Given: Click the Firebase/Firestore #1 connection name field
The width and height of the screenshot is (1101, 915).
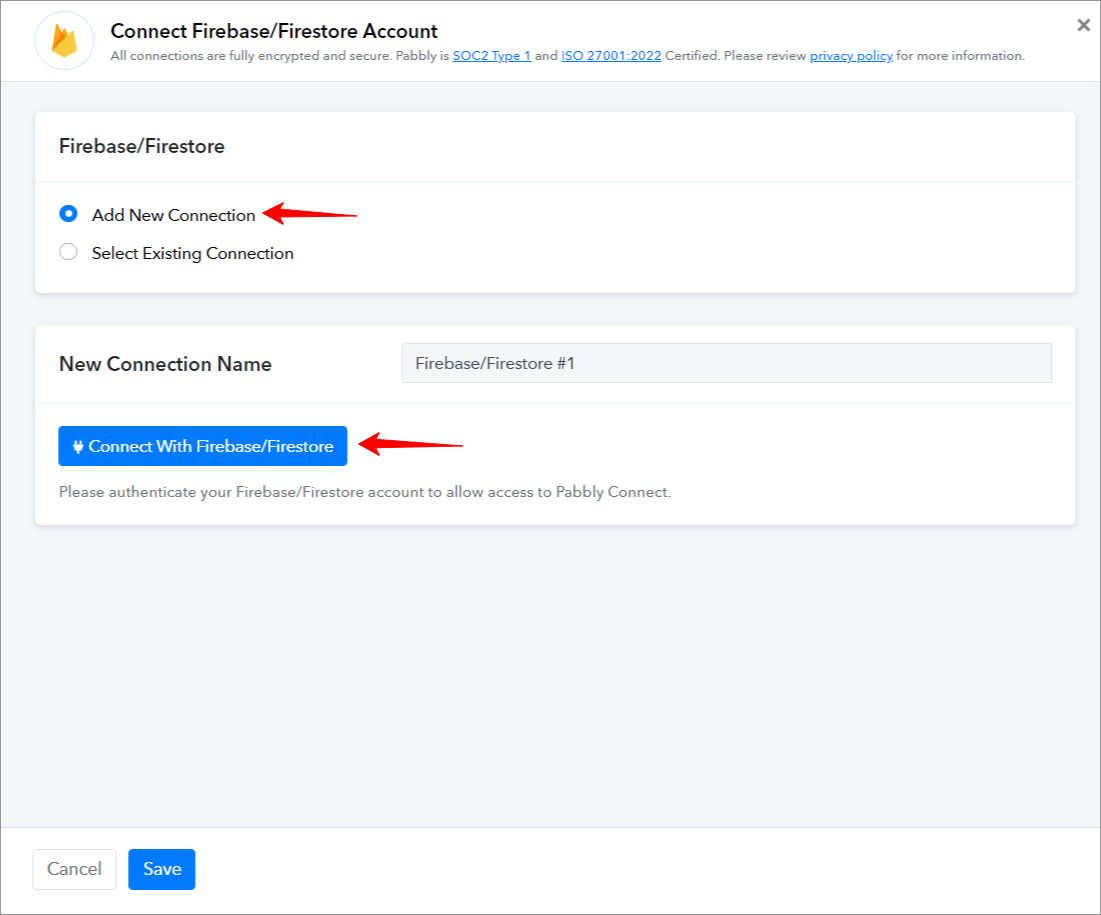Looking at the screenshot, I should pos(726,363).
